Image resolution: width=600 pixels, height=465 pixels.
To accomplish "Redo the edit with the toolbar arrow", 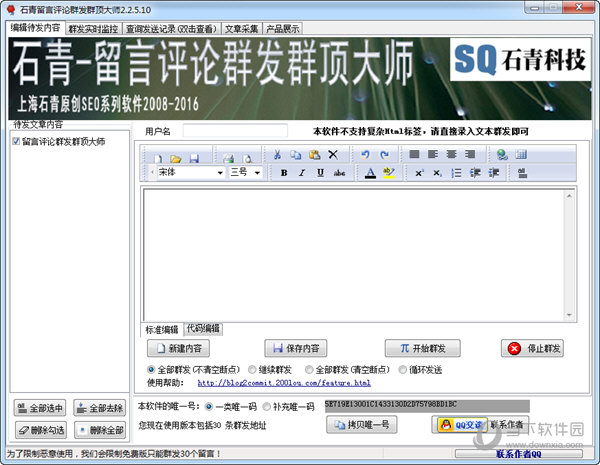I will click(x=384, y=155).
